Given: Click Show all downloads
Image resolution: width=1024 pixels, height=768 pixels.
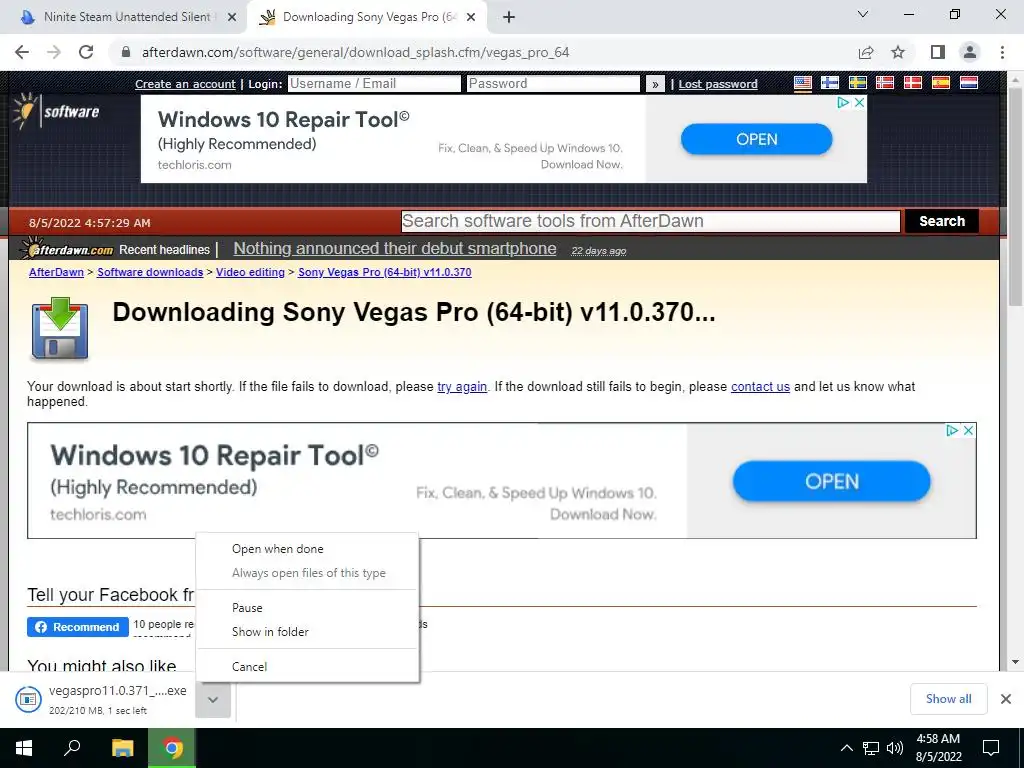Looking at the screenshot, I should (948, 699).
